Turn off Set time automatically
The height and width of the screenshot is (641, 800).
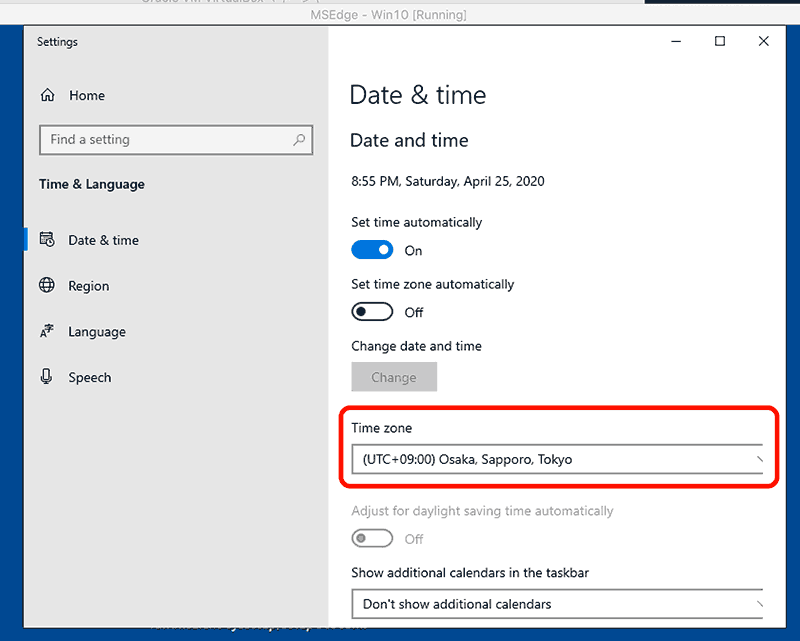pos(372,250)
